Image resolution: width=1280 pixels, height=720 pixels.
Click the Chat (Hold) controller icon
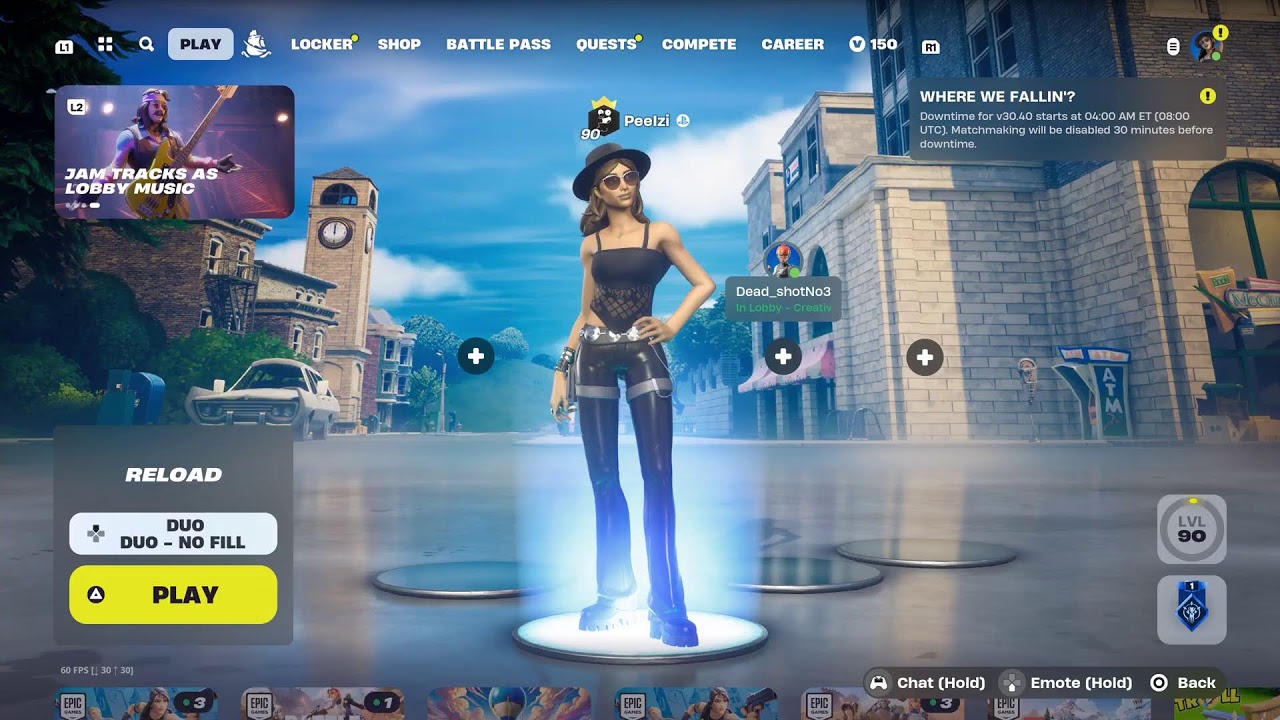[879, 683]
